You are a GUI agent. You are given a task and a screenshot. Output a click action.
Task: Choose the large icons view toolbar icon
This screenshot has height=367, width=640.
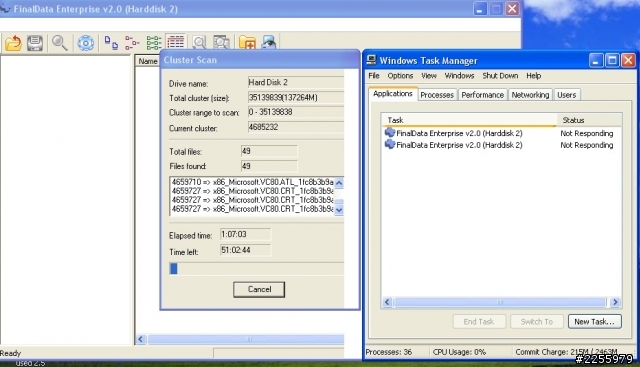pyautogui.click(x=111, y=42)
